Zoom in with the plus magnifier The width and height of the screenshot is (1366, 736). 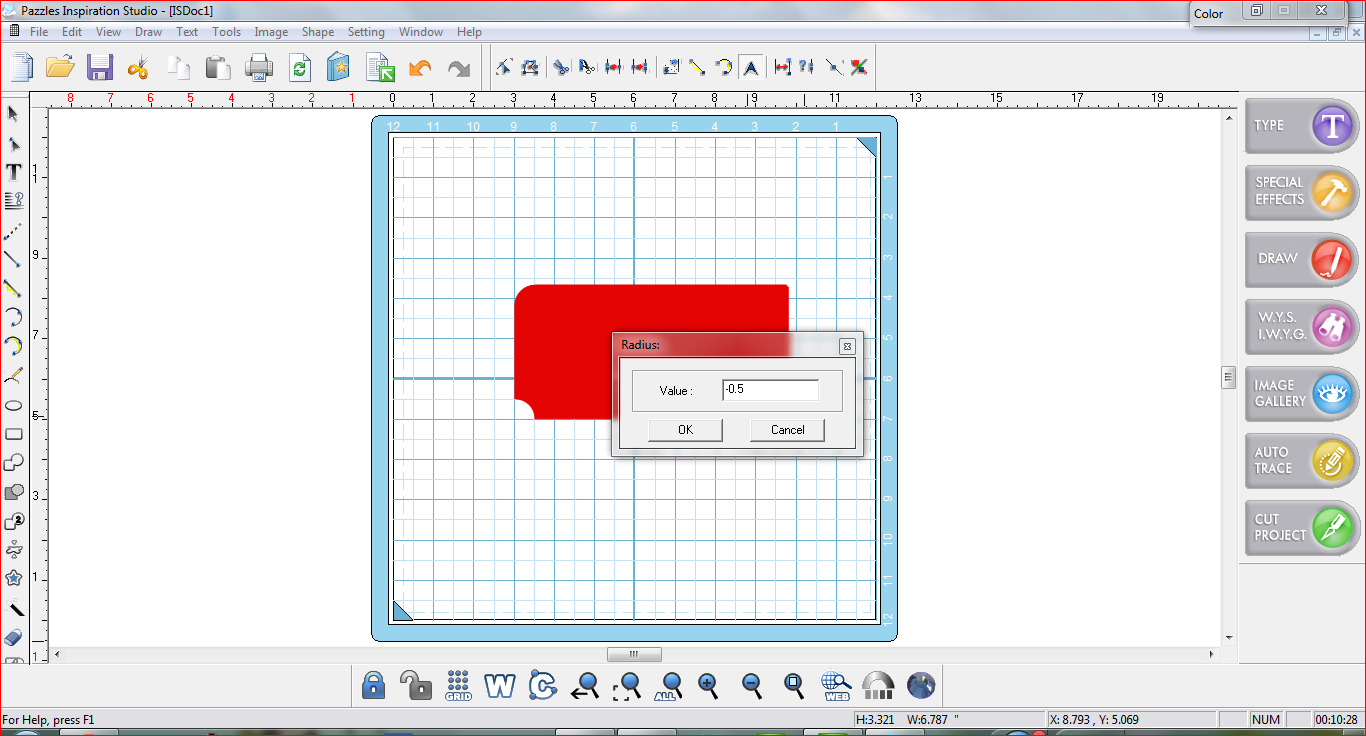(709, 685)
